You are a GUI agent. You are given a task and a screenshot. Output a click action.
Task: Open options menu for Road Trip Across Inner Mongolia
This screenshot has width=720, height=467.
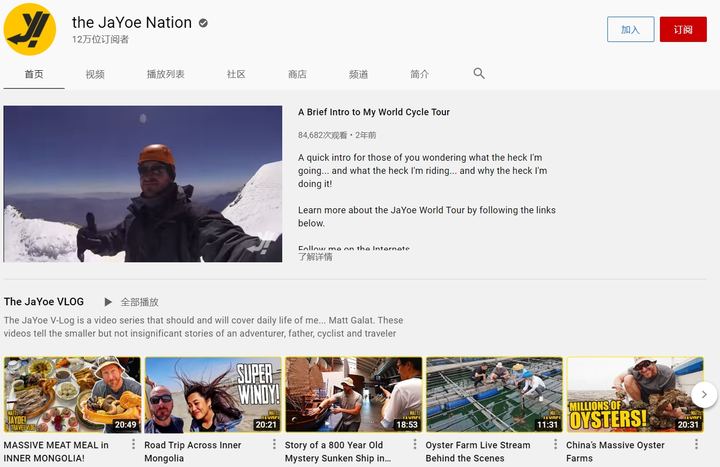point(274,444)
